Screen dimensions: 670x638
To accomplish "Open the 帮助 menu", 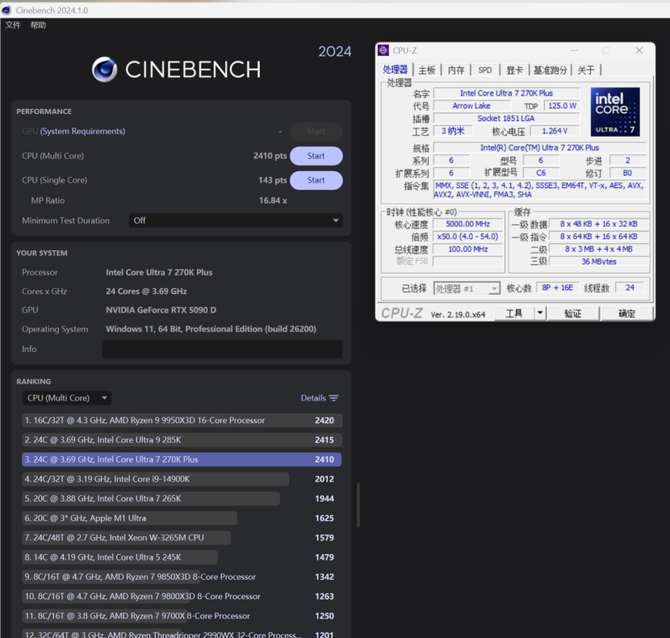I will pos(38,25).
